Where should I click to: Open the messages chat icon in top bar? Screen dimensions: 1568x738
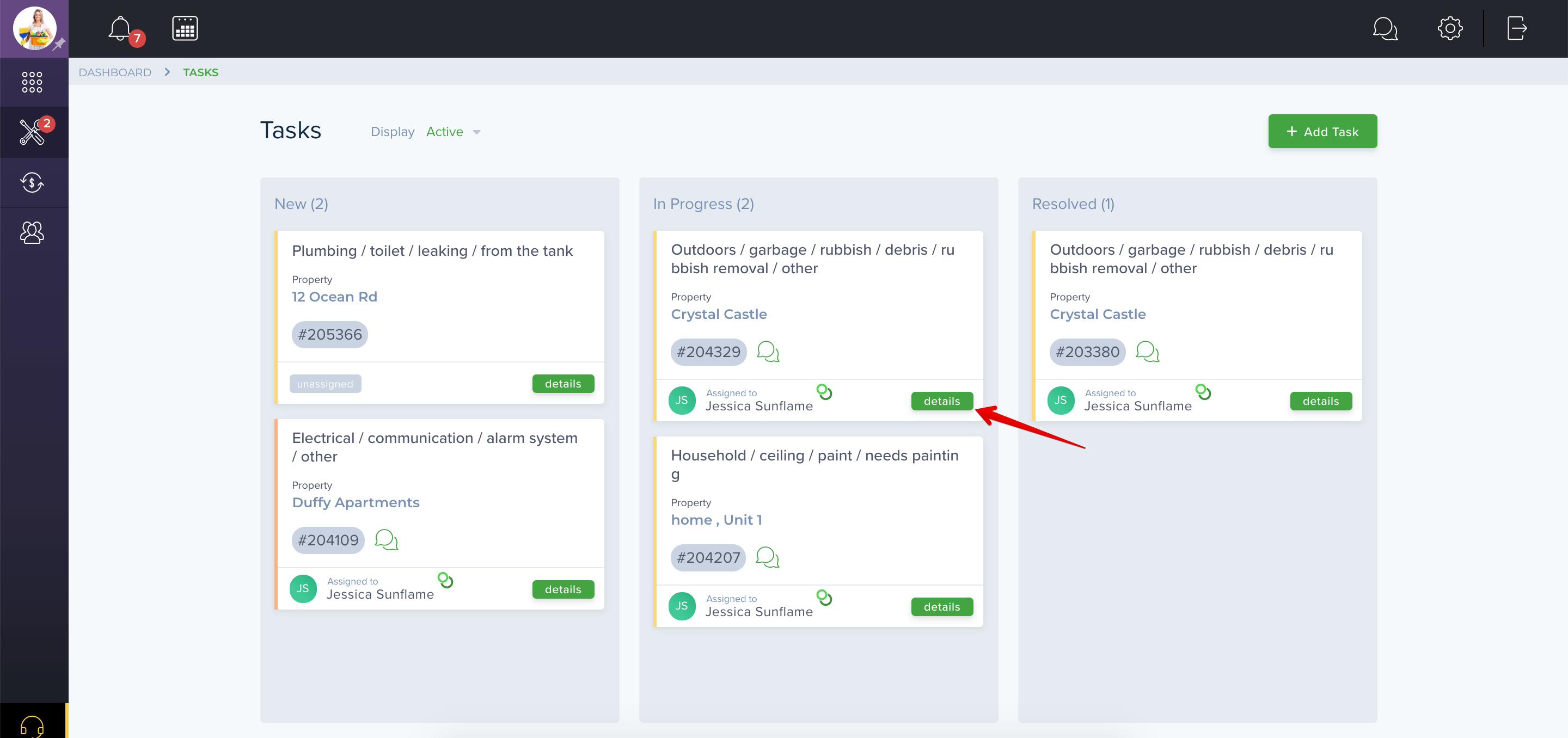(1385, 29)
